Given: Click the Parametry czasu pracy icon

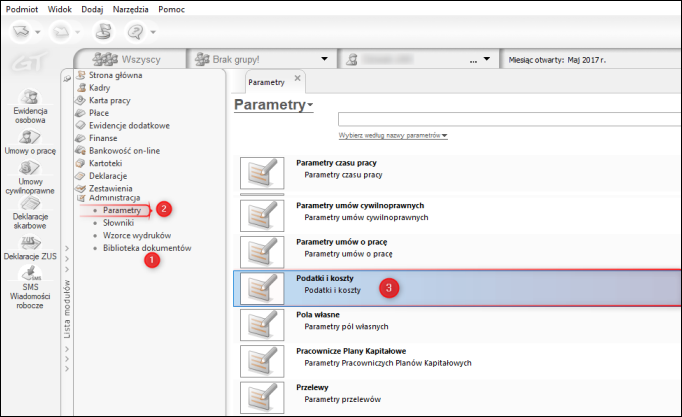Looking at the screenshot, I should pyautogui.click(x=262, y=173).
